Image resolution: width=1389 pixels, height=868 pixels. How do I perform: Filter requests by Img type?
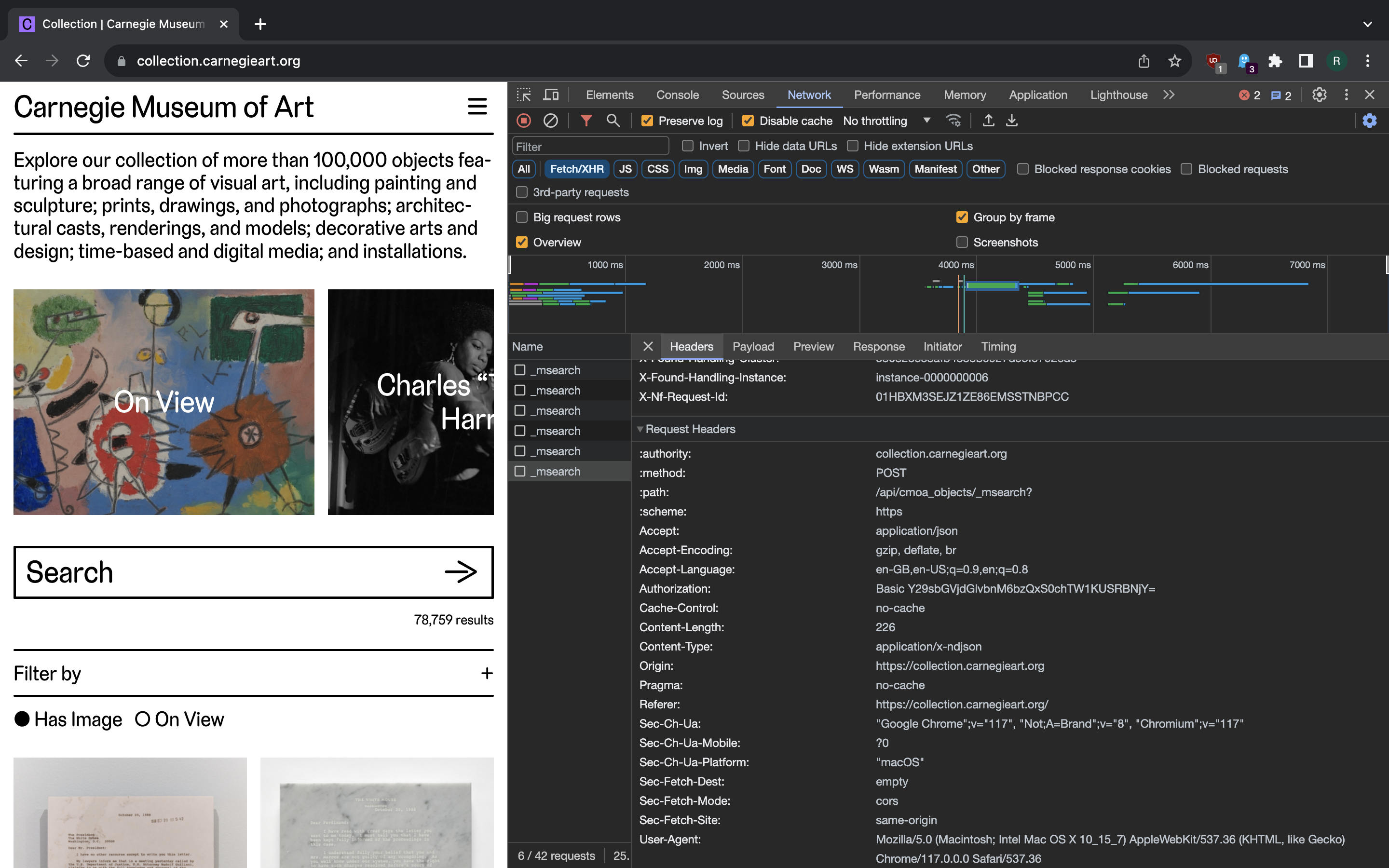(693, 169)
